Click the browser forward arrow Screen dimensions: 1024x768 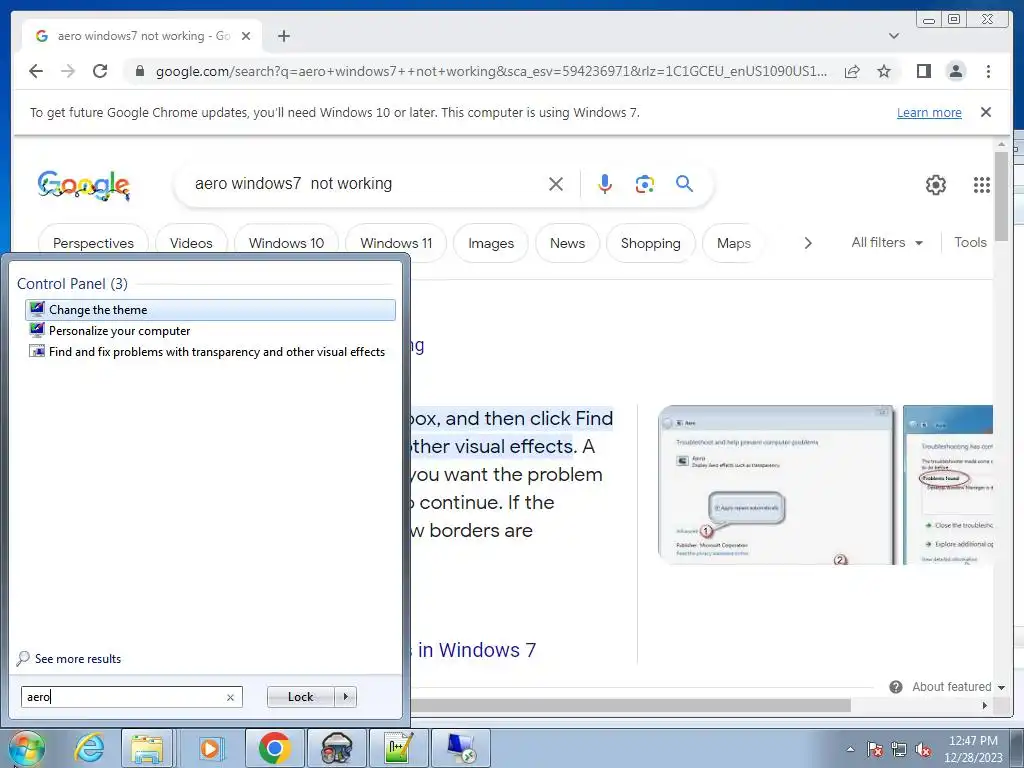(68, 71)
